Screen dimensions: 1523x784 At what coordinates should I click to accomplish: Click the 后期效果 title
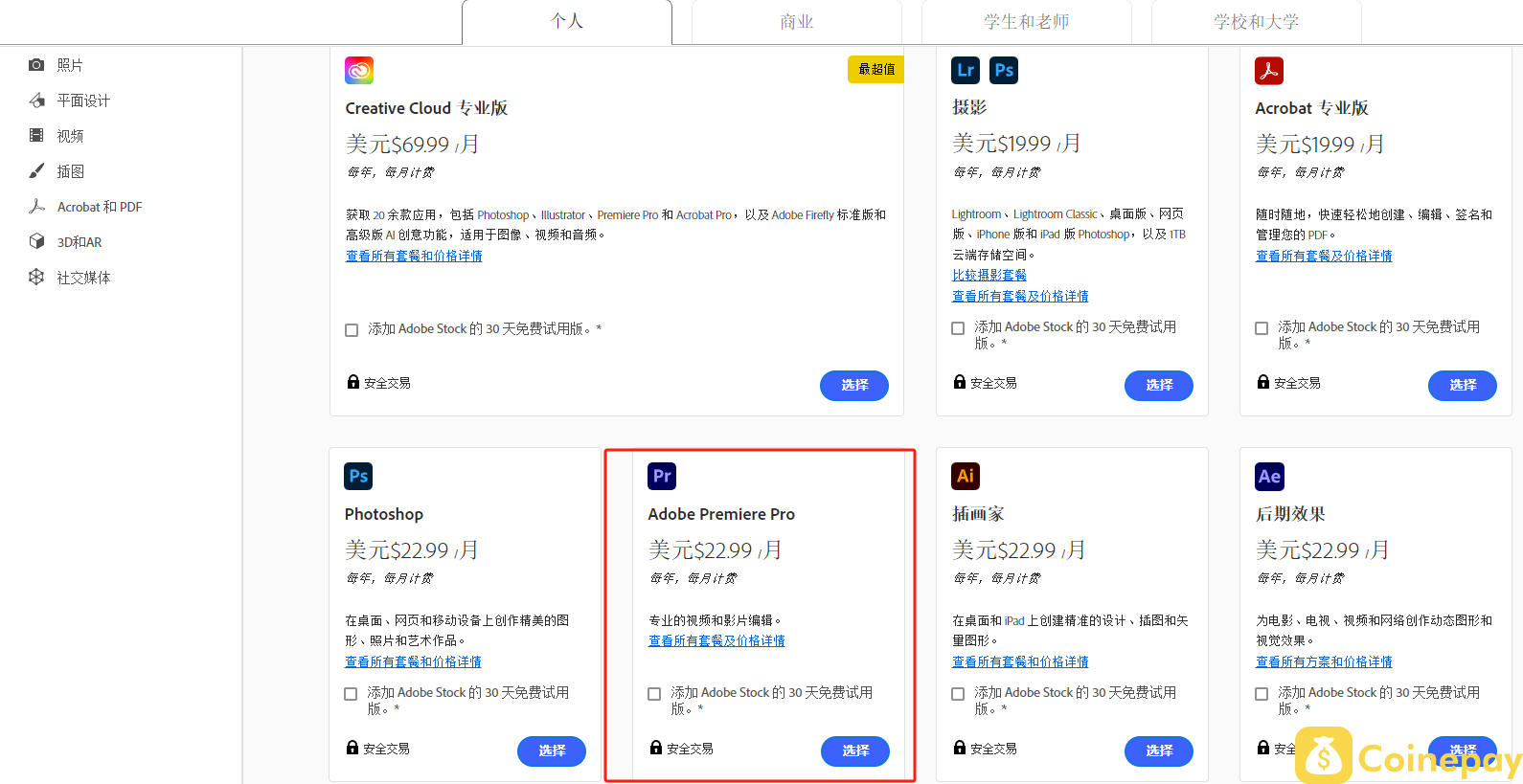(1290, 514)
